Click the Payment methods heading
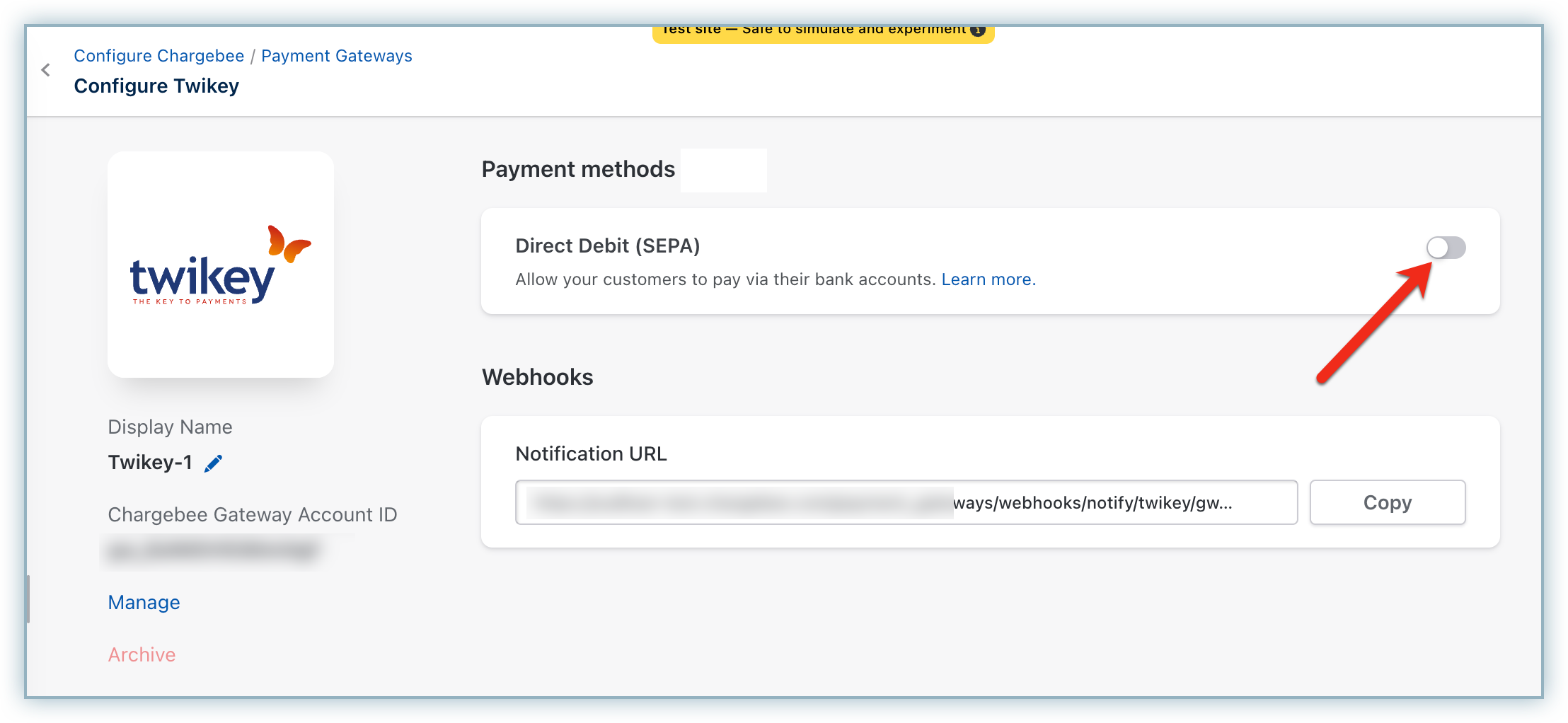 click(578, 170)
